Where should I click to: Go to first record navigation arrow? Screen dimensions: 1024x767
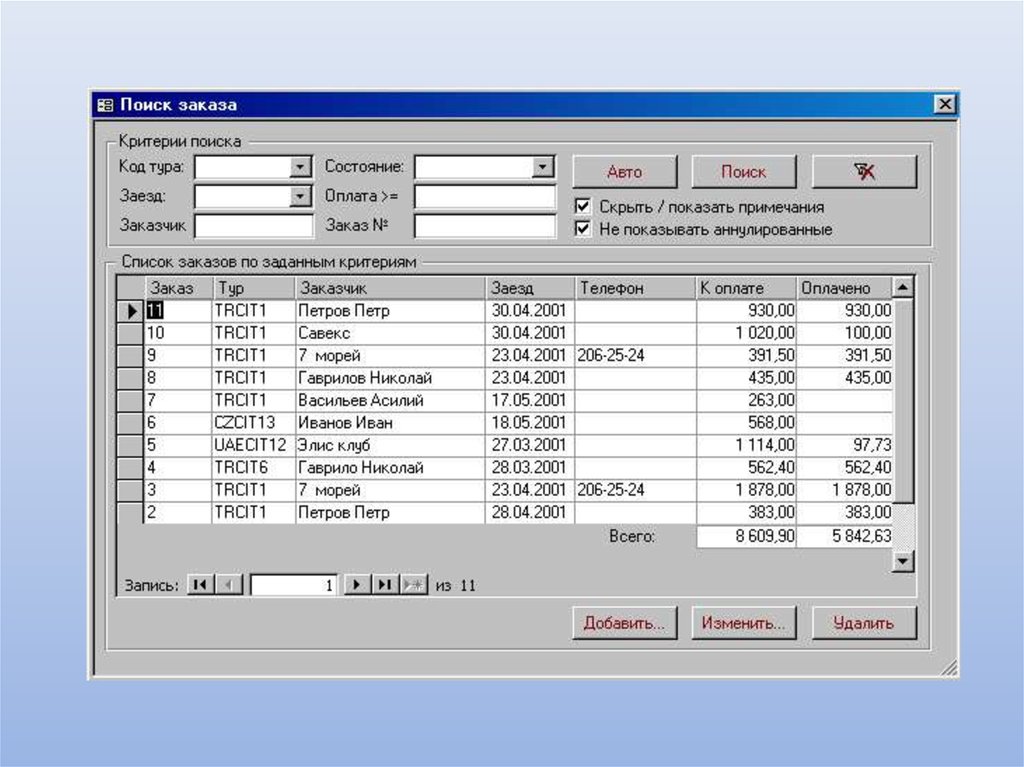(x=200, y=586)
